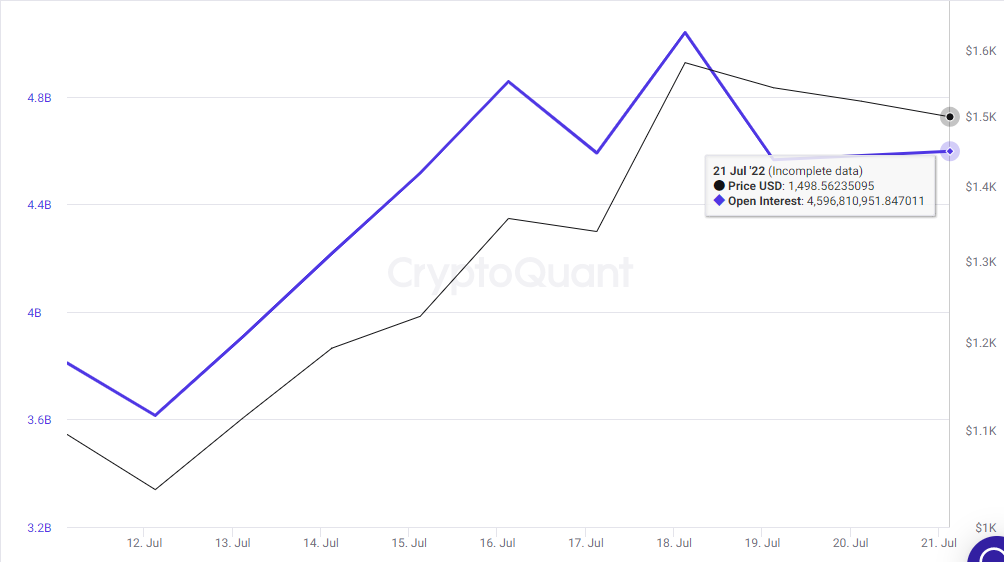Click the purple Open Interest diamond marker
The height and width of the screenshot is (562, 1004).
[x=950, y=152]
